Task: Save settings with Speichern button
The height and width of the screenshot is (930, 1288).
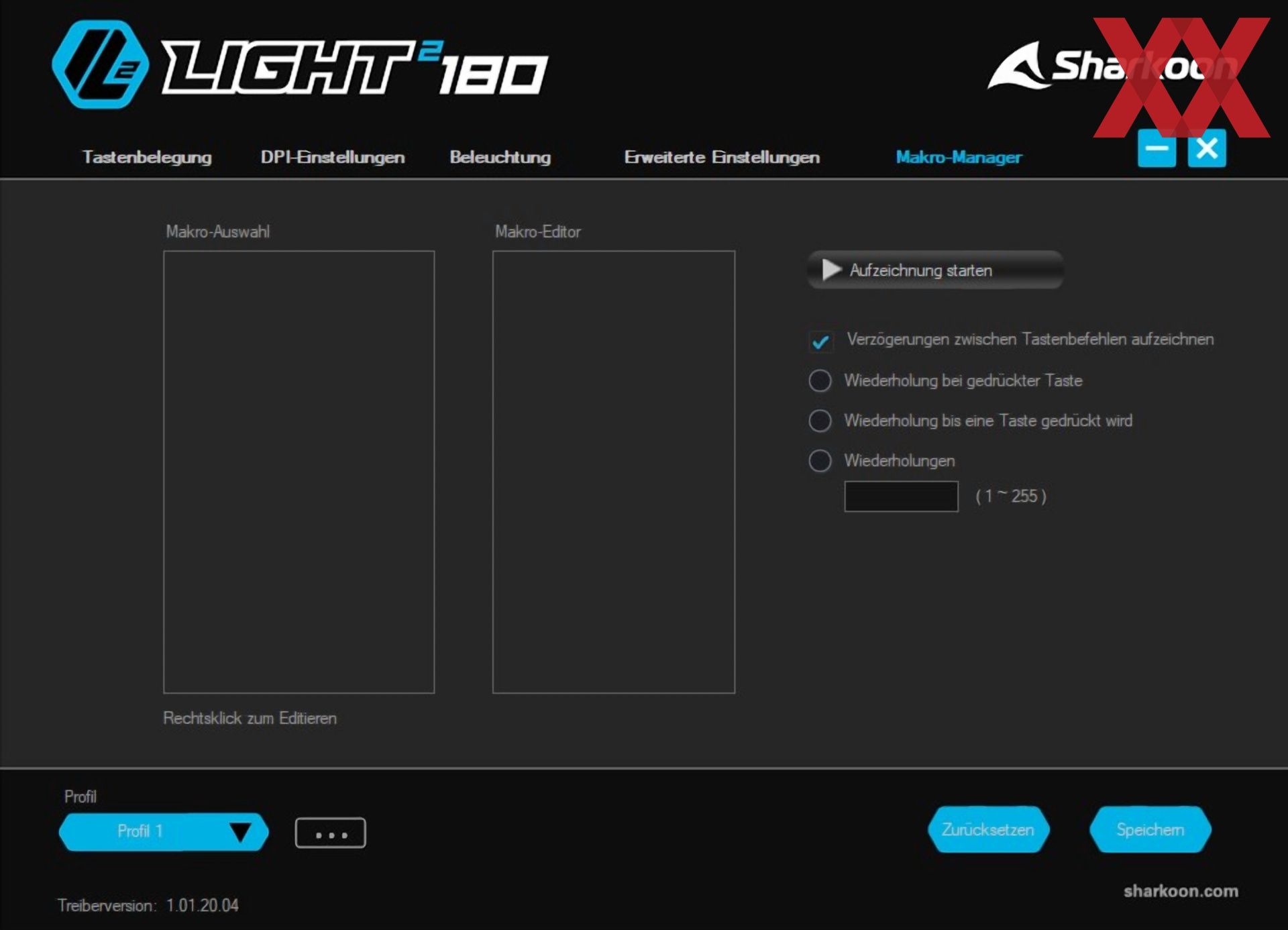Action: click(x=1150, y=830)
